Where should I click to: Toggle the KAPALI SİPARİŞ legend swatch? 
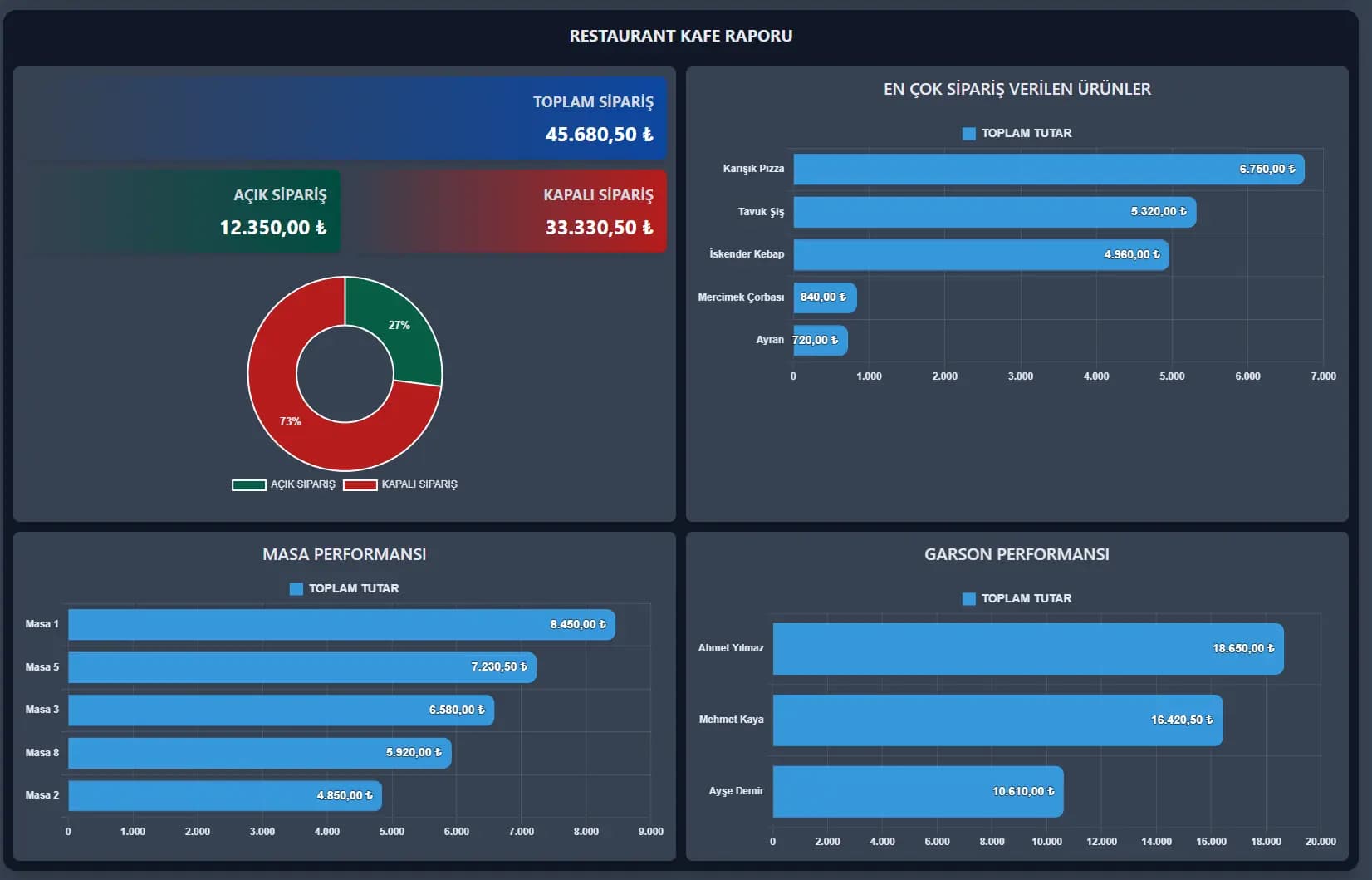point(360,484)
